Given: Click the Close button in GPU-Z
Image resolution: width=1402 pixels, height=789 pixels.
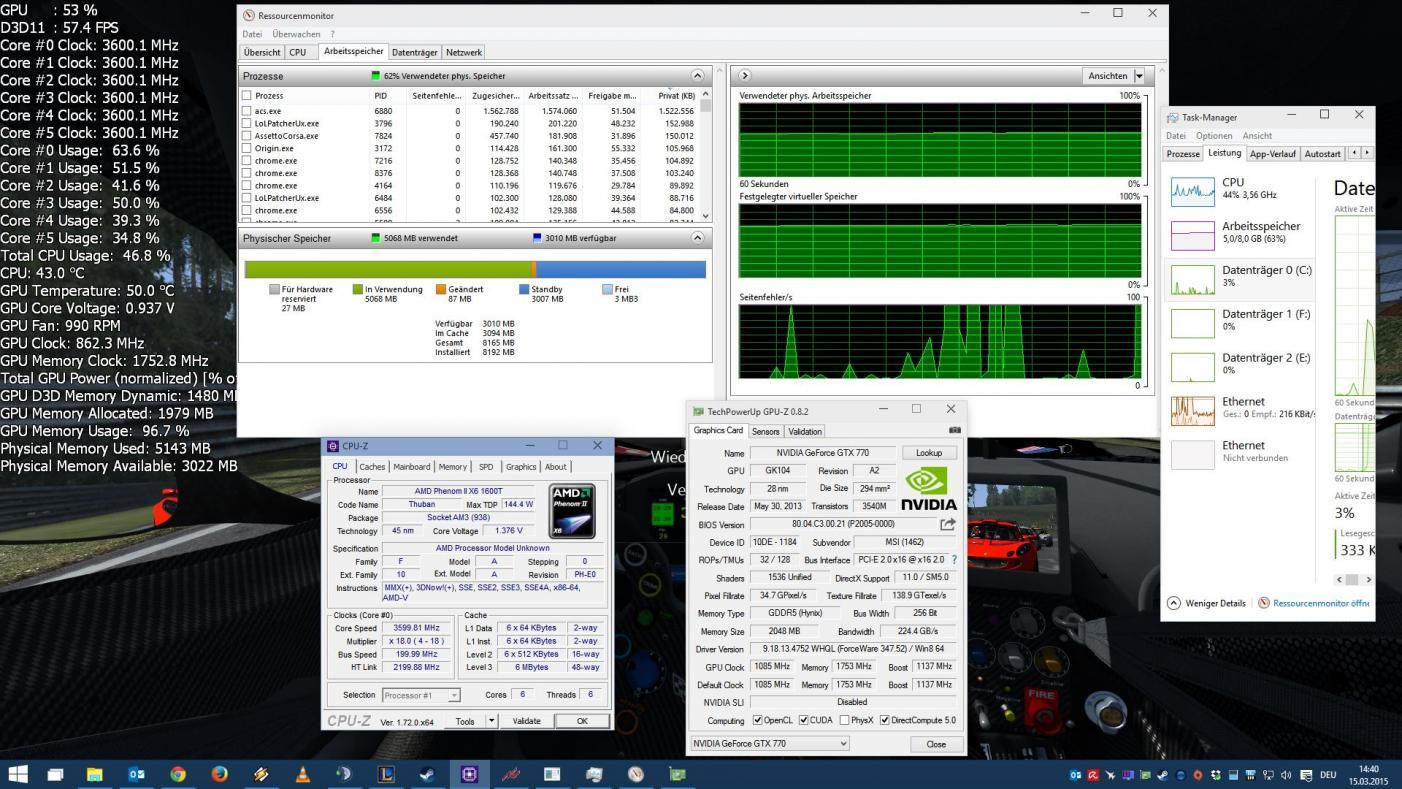Looking at the screenshot, I should pyautogui.click(x=936, y=744).
